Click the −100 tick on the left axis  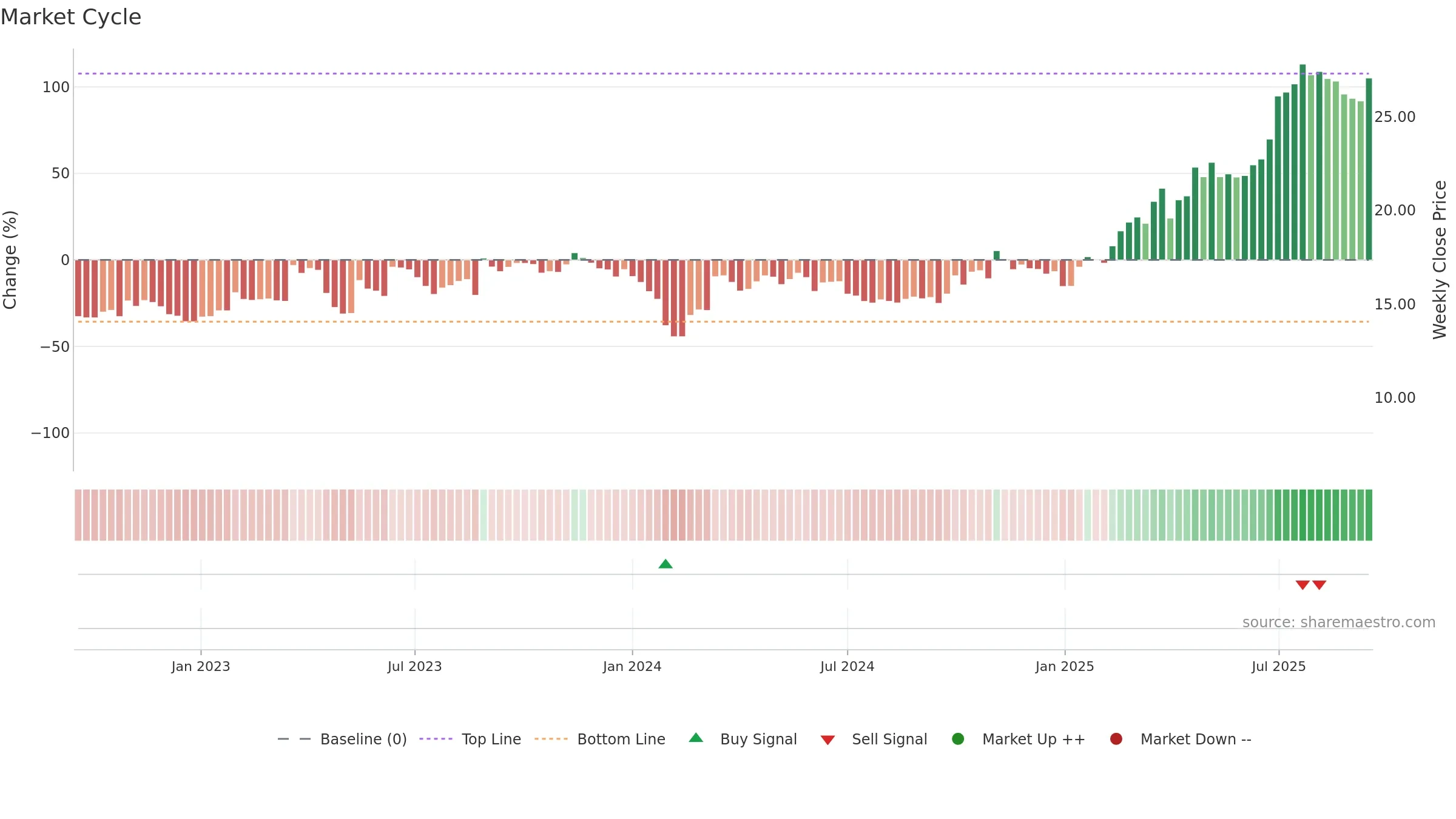click(50, 433)
